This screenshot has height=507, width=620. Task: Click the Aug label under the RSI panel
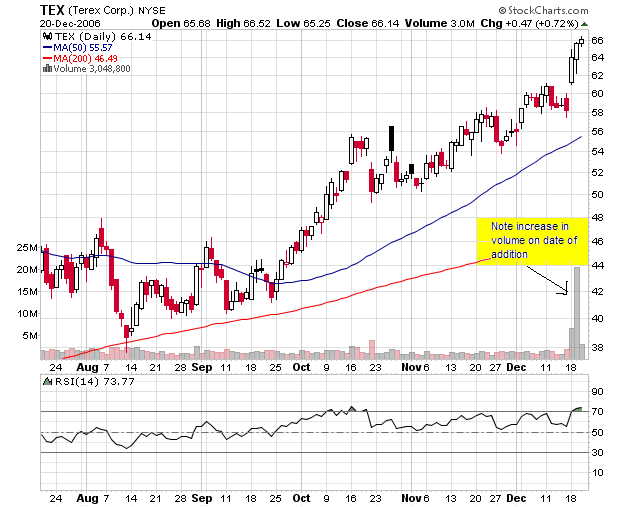(x=87, y=498)
